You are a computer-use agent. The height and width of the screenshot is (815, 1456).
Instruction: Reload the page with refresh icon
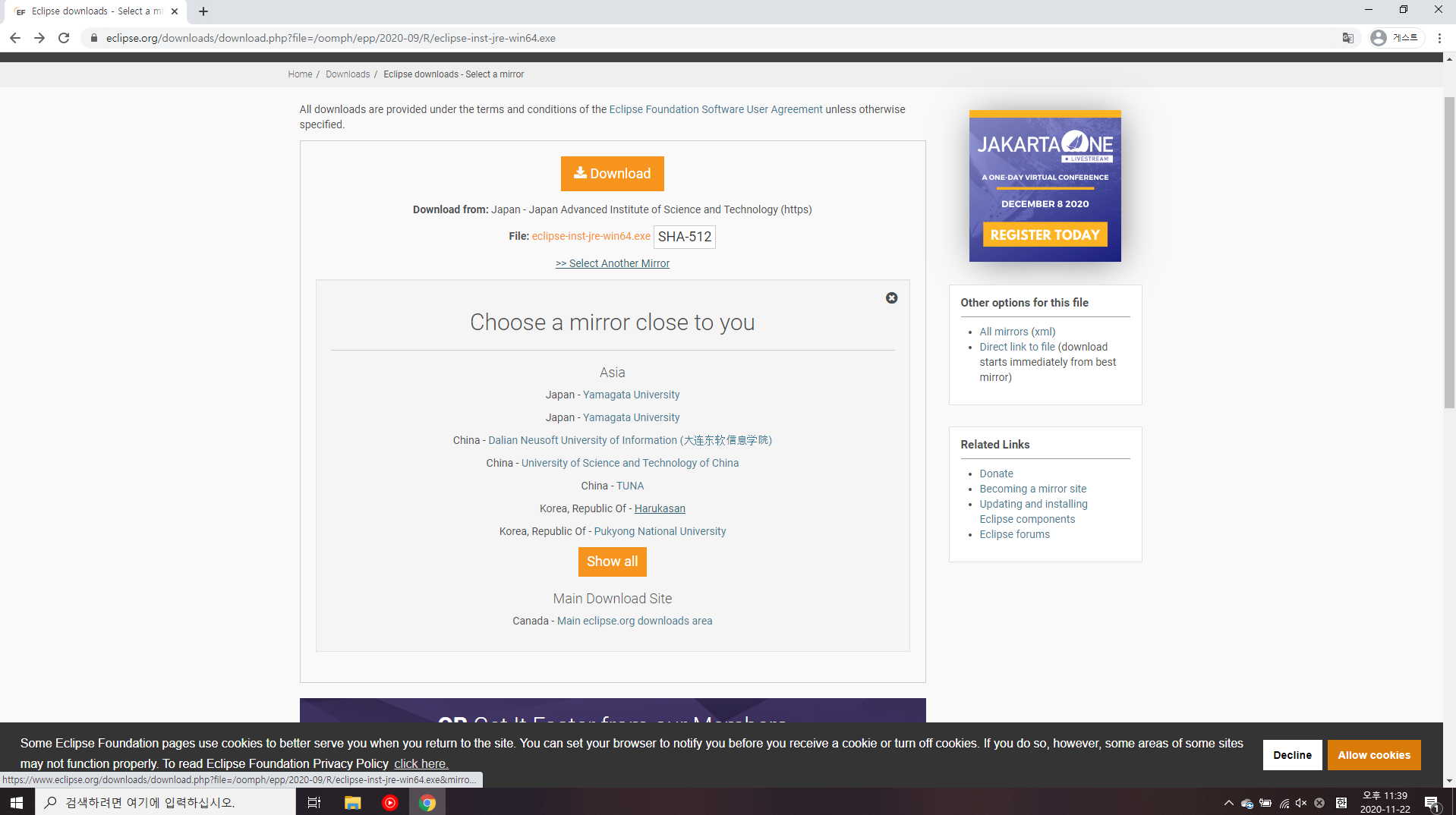[x=64, y=38]
